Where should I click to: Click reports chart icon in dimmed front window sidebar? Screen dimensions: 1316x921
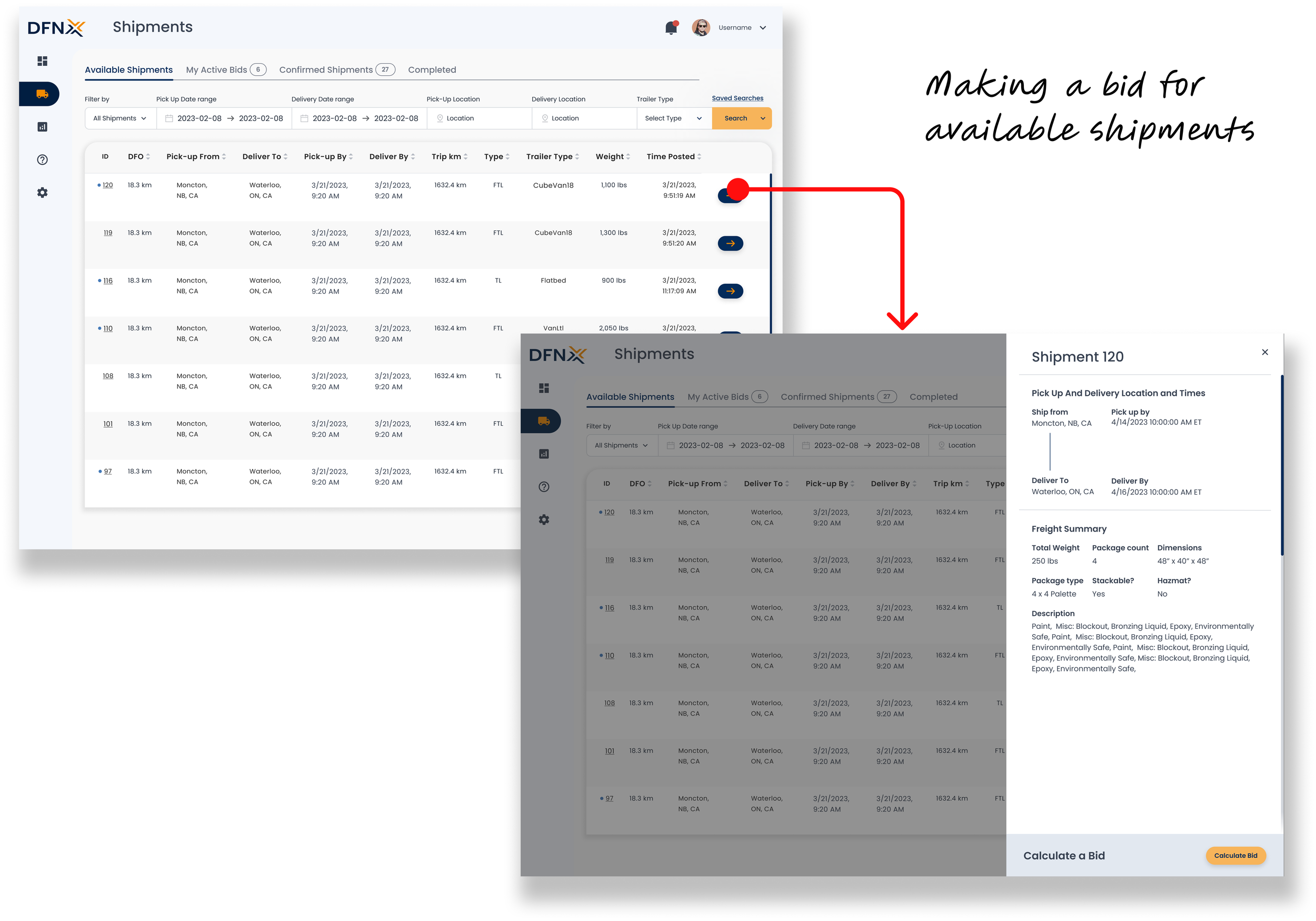(x=543, y=454)
